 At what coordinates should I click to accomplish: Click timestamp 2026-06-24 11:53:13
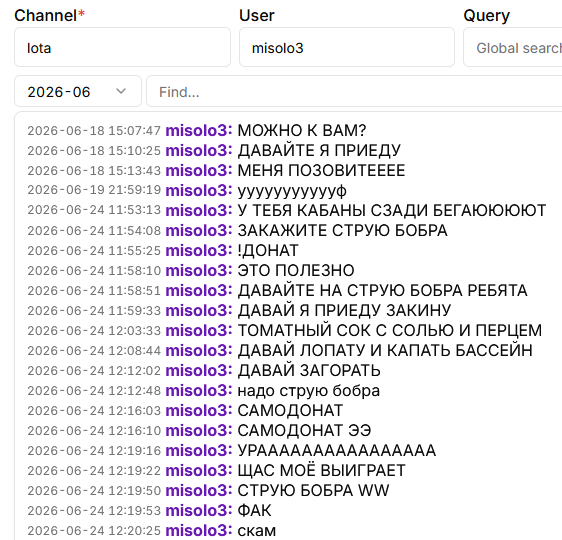coord(94,210)
